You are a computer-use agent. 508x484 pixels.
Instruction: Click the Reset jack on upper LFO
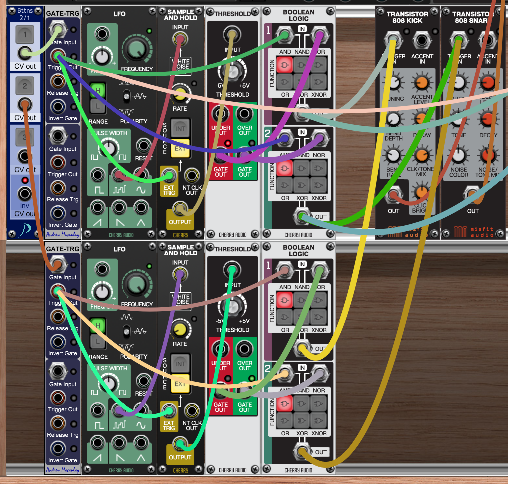[144, 145]
